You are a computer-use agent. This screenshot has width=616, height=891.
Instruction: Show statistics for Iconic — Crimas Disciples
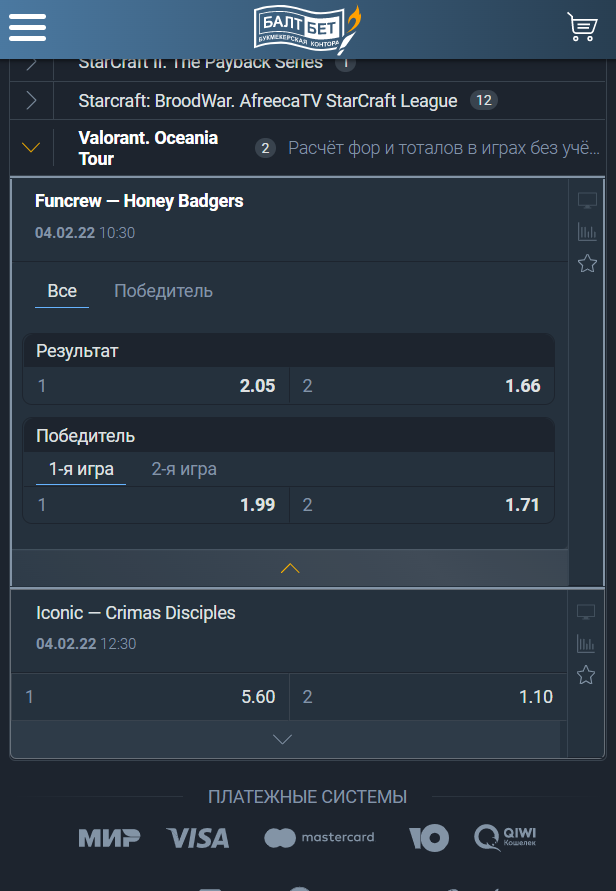(586, 644)
